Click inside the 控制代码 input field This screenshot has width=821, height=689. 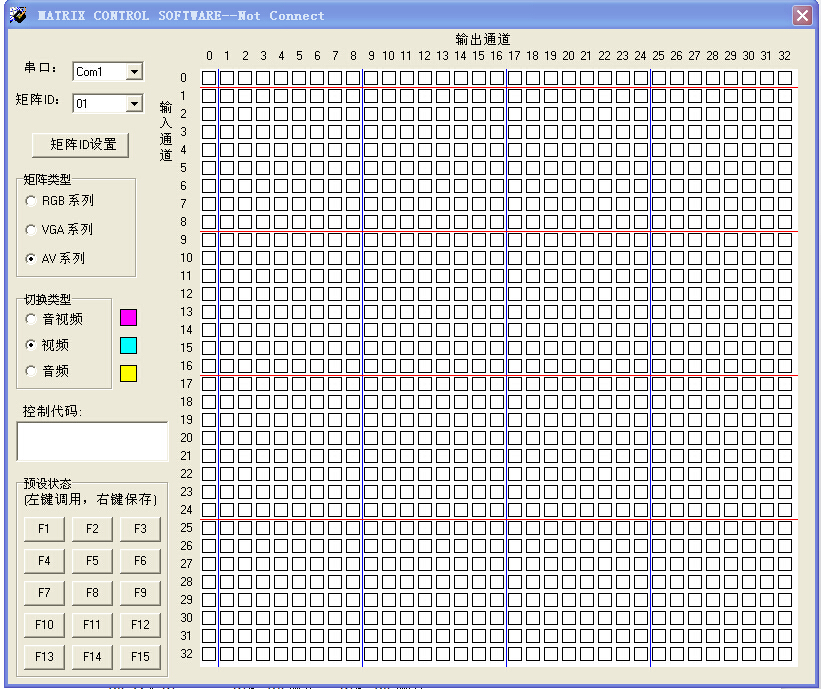point(91,441)
